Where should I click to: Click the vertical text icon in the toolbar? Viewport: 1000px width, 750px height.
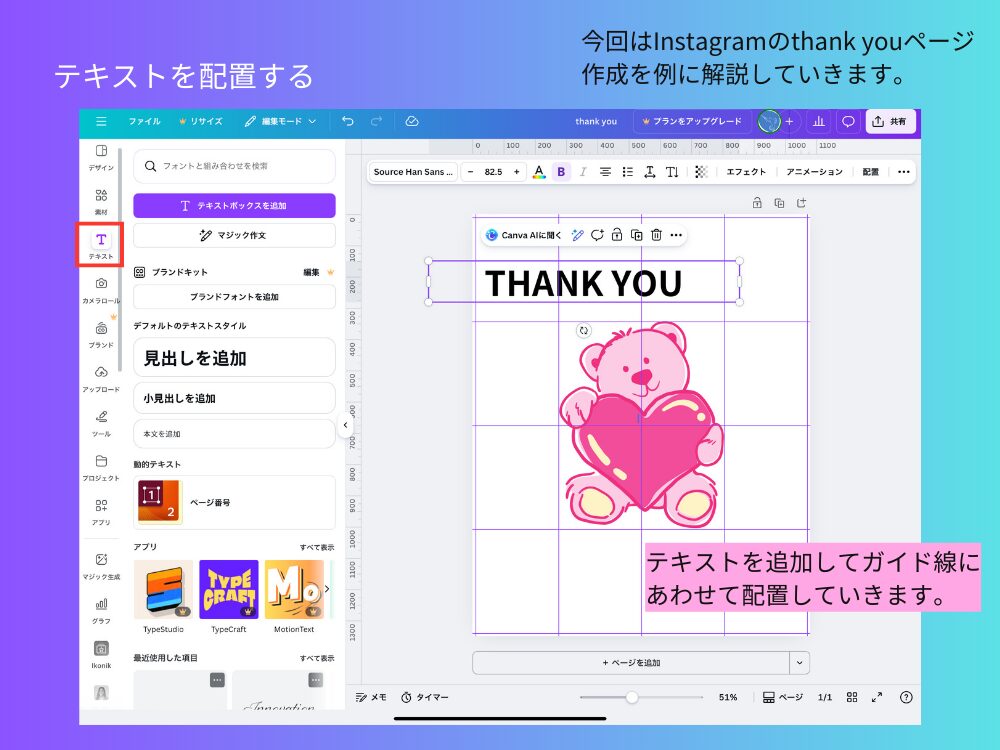(x=673, y=172)
